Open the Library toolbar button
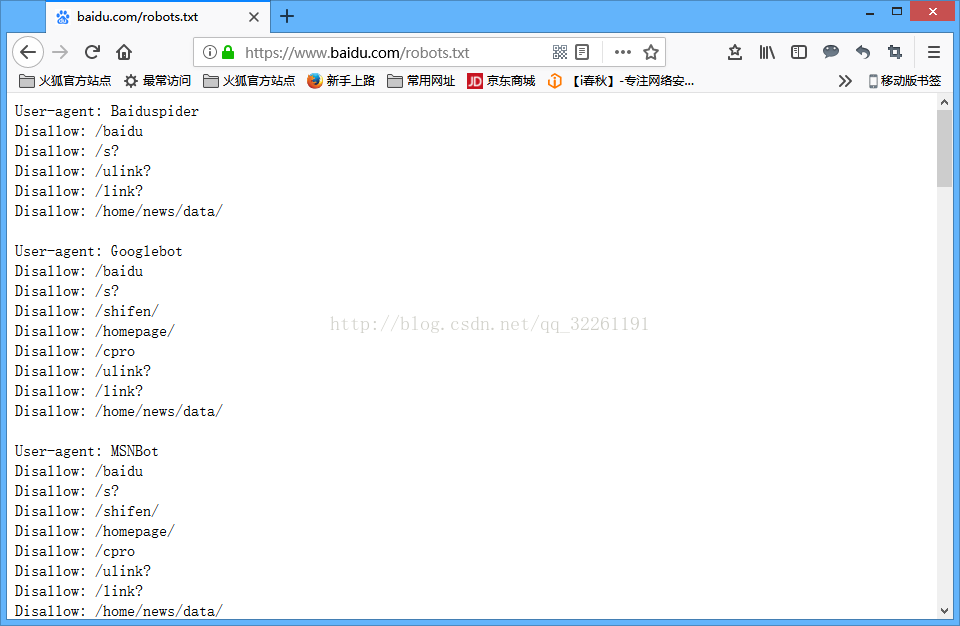 (x=767, y=52)
